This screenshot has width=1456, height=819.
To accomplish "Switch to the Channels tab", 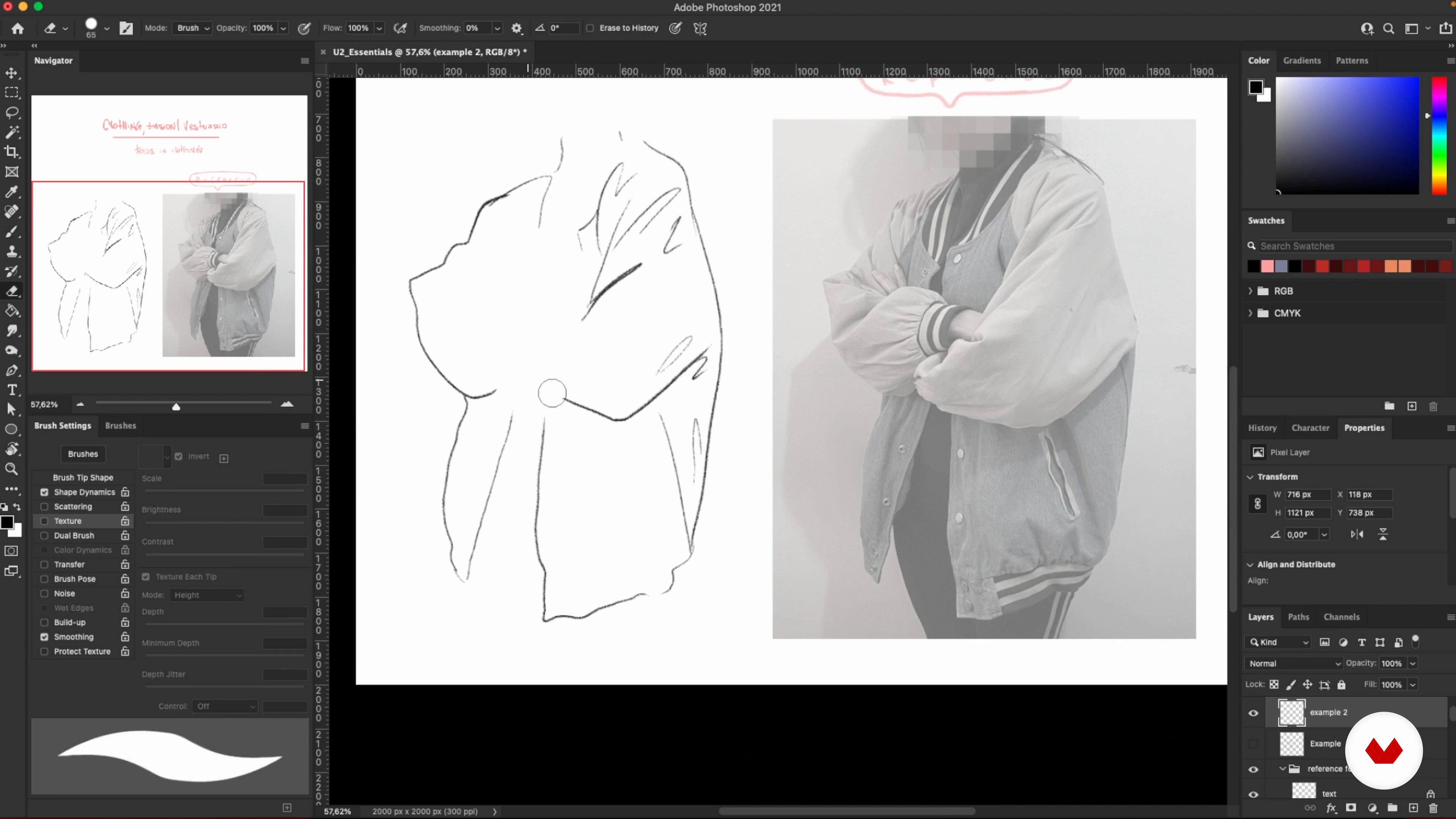I will point(1341,617).
